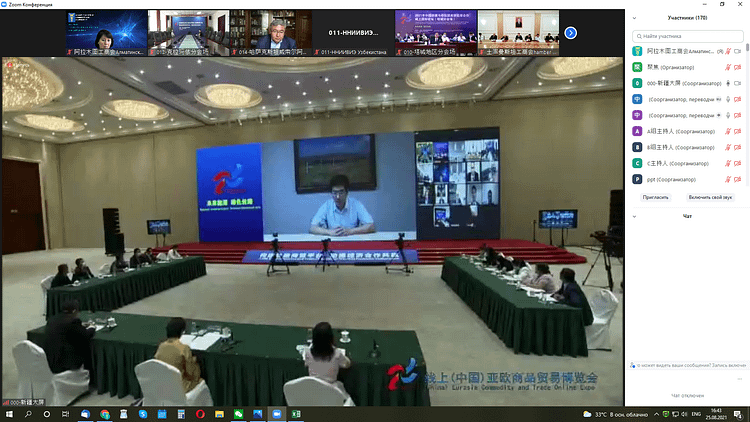Open Task View in taskbar
The image size is (750, 422).
(x=66, y=414)
